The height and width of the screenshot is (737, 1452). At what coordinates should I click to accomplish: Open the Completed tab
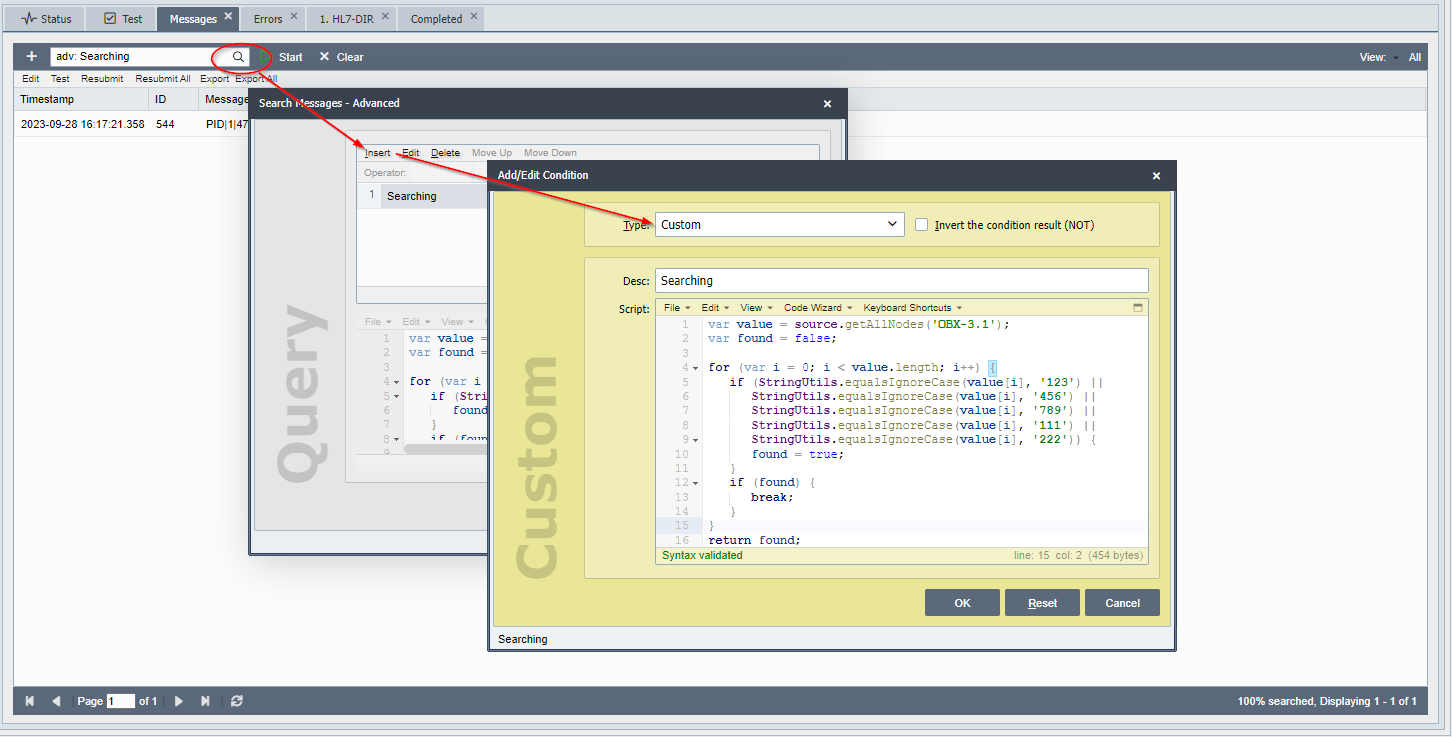pos(436,19)
